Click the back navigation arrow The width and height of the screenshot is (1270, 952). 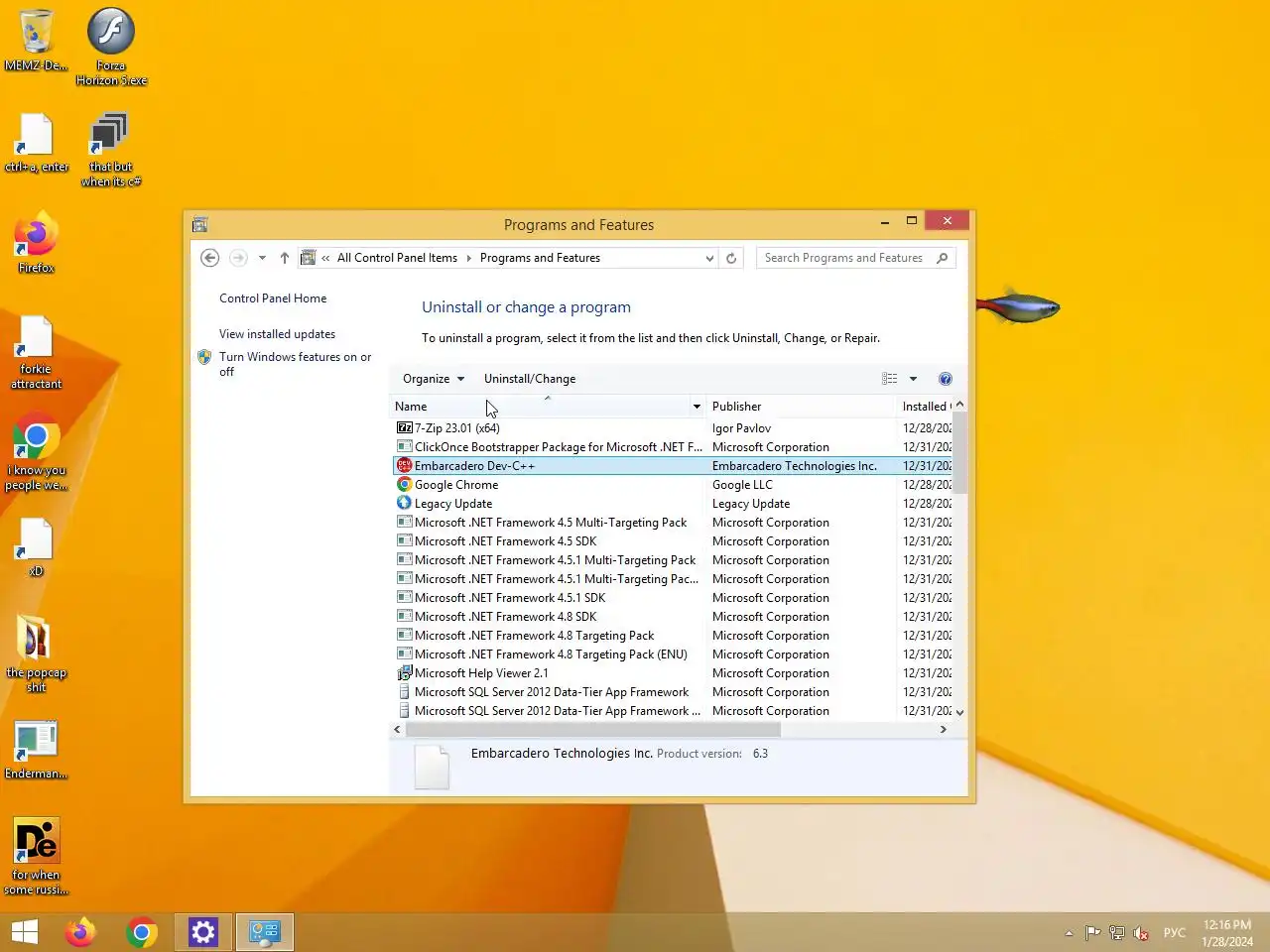click(209, 258)
